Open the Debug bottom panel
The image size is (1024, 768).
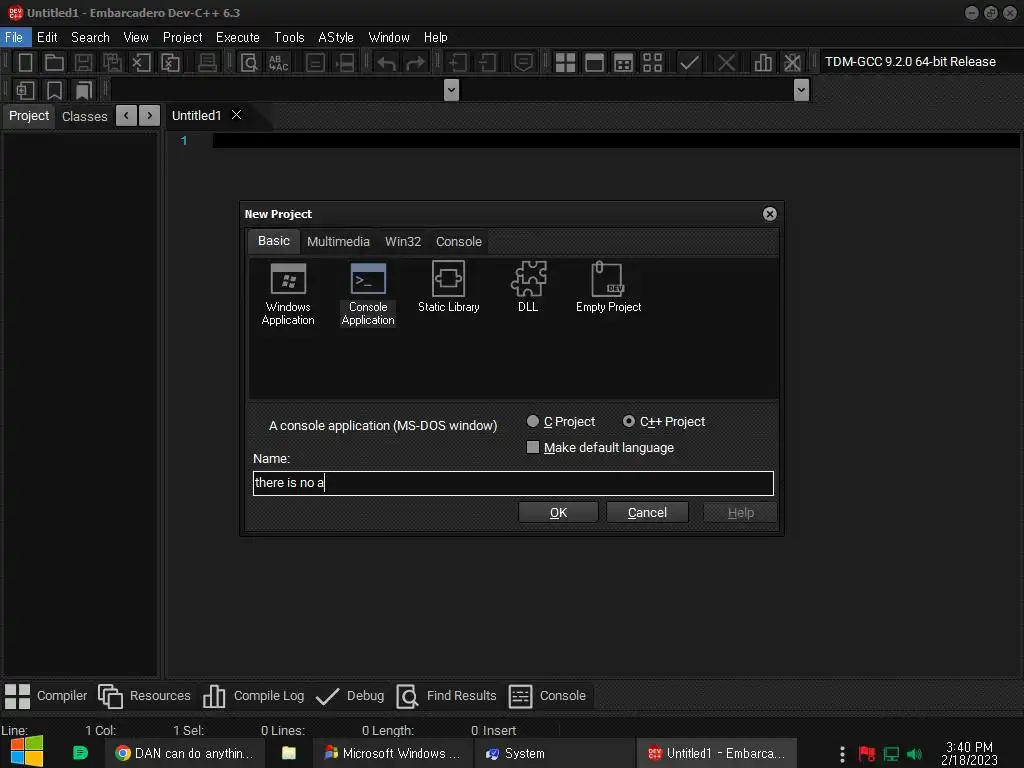tap(350, 696)
